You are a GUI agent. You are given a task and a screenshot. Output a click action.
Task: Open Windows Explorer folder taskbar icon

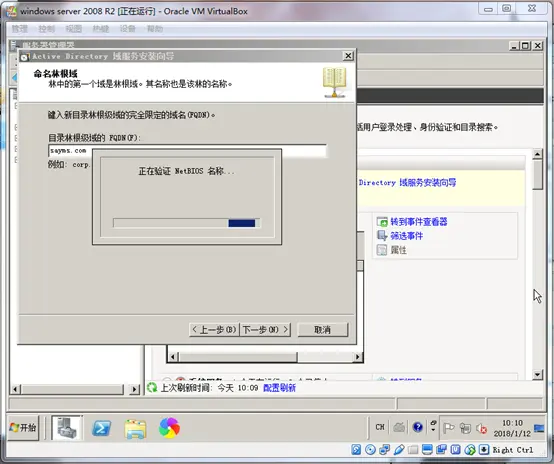click(135, 428)
